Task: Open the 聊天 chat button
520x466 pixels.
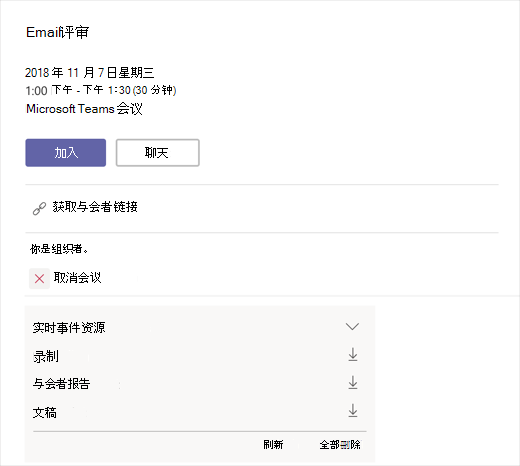Action: tap(158, 153)
